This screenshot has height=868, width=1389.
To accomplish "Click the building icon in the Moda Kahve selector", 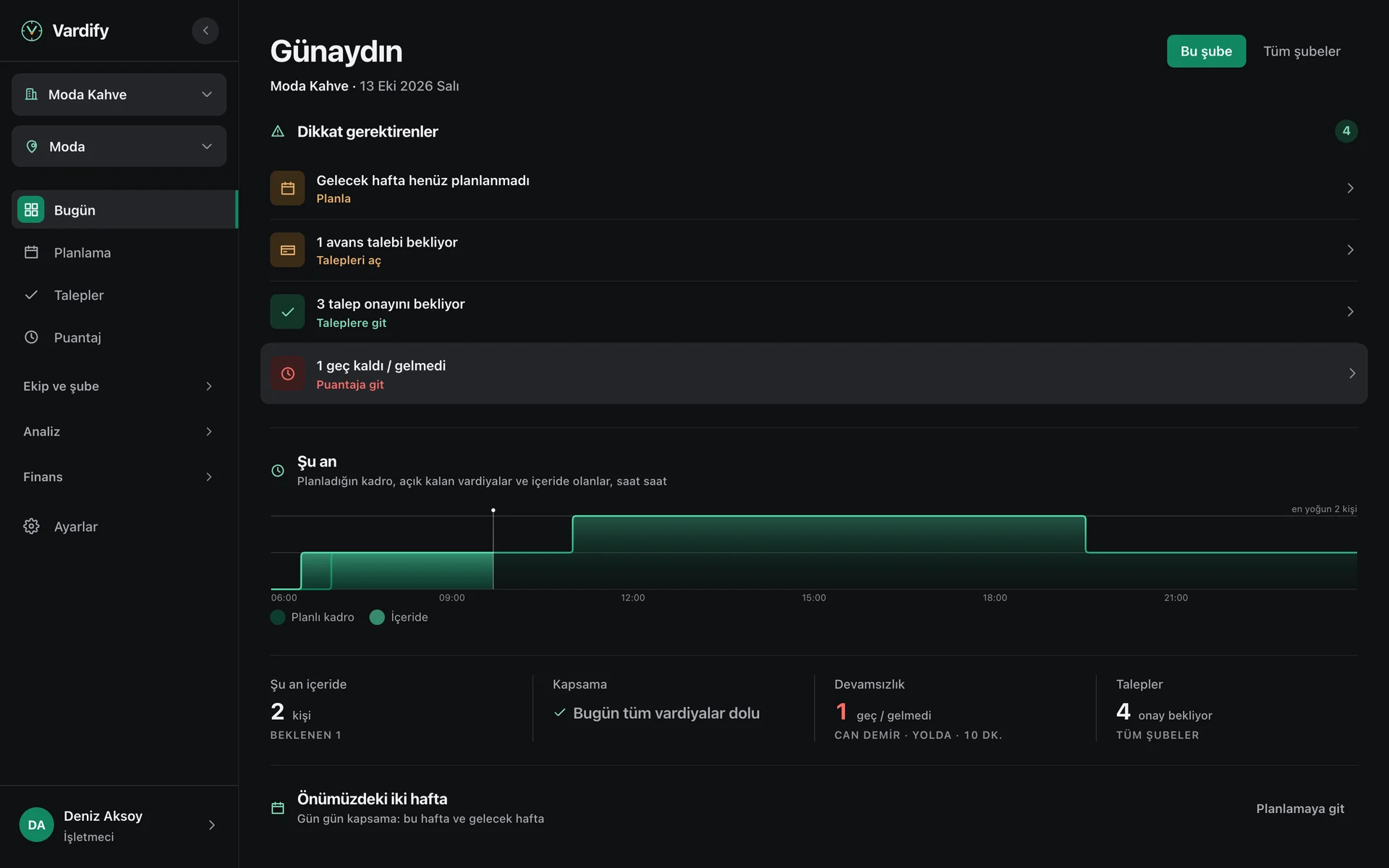I will click(31, 94).
